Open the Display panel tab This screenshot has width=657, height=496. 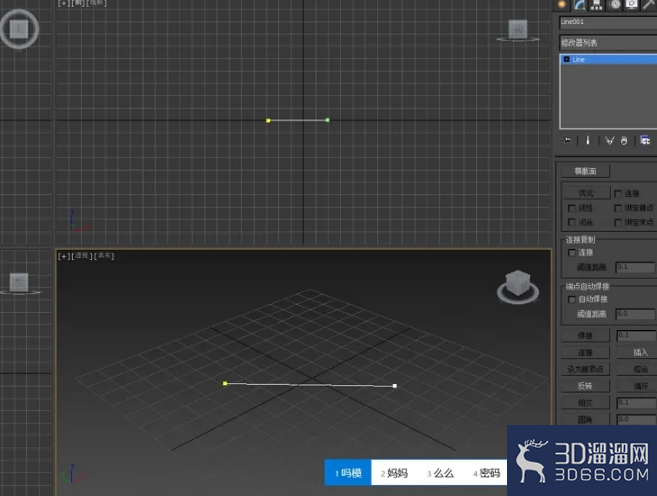click(632, 5)
